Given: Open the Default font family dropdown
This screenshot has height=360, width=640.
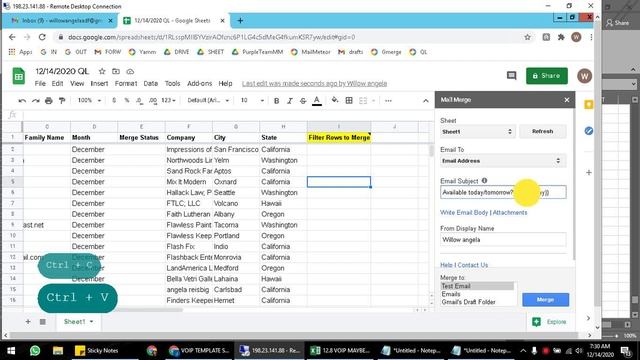Looking at the screenshot, I should coord(208,100).
